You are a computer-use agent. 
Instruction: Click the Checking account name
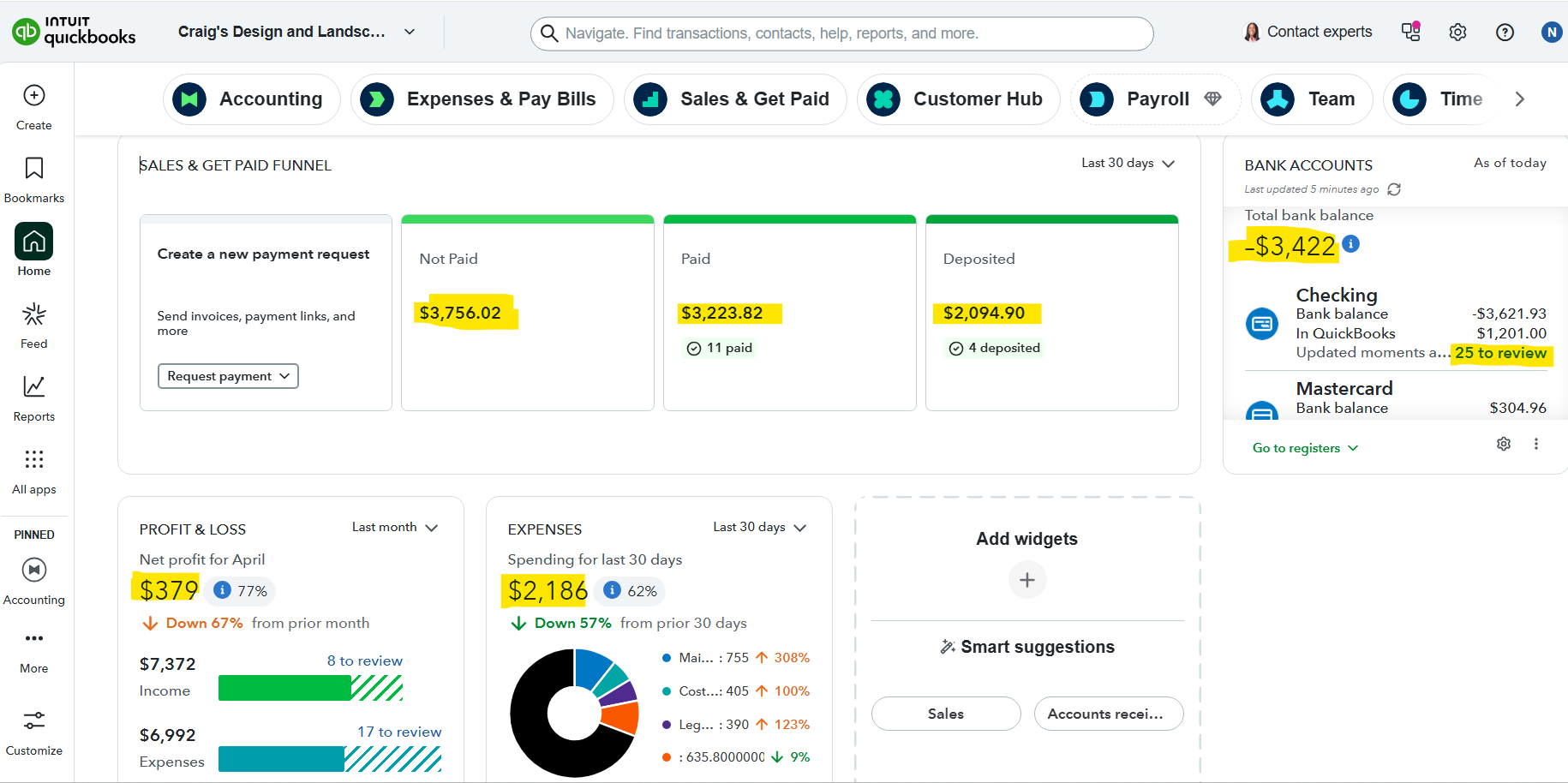[1337, 296]
